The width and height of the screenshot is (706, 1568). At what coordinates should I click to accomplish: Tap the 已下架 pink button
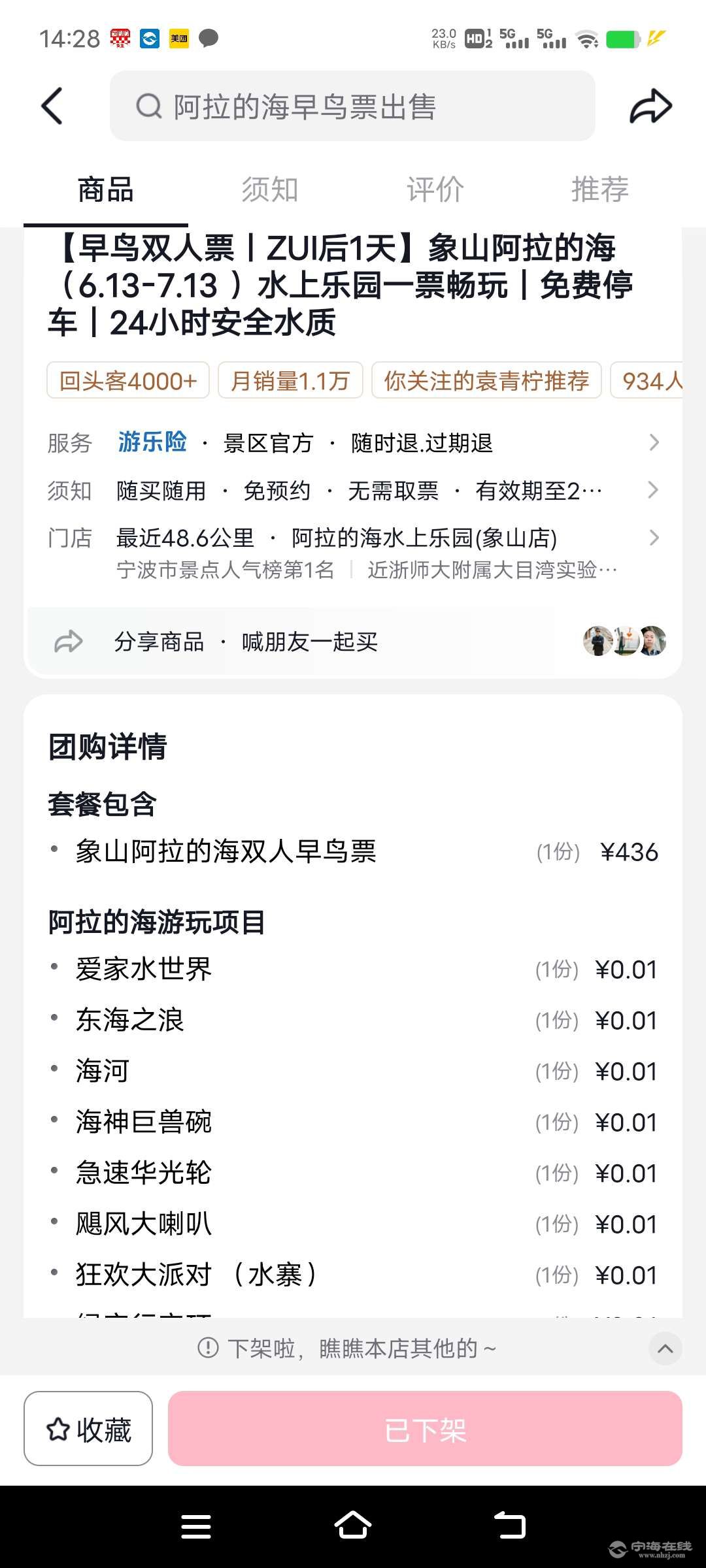[425, 1429]
